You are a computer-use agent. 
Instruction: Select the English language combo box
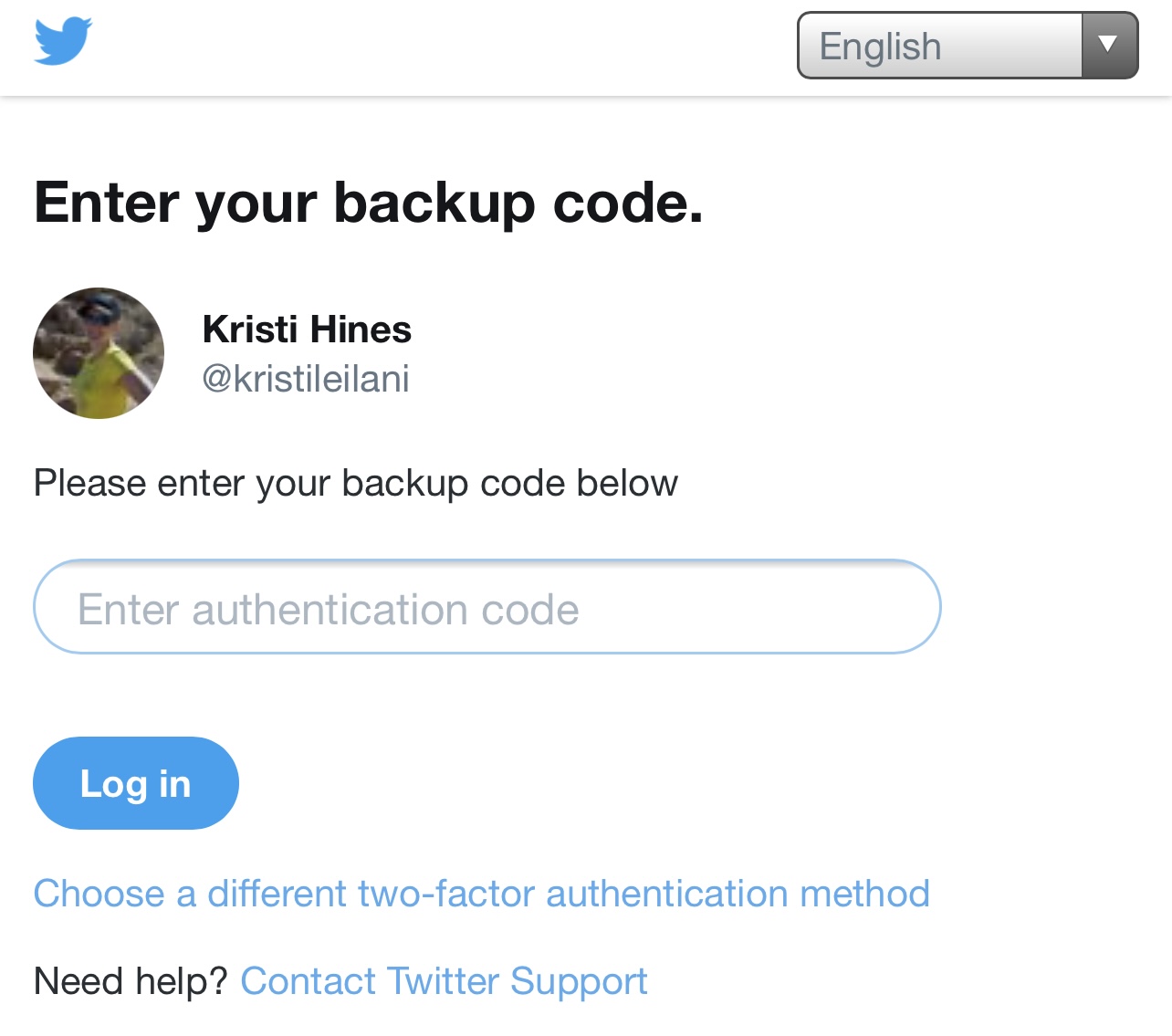[x=968, y=45]
